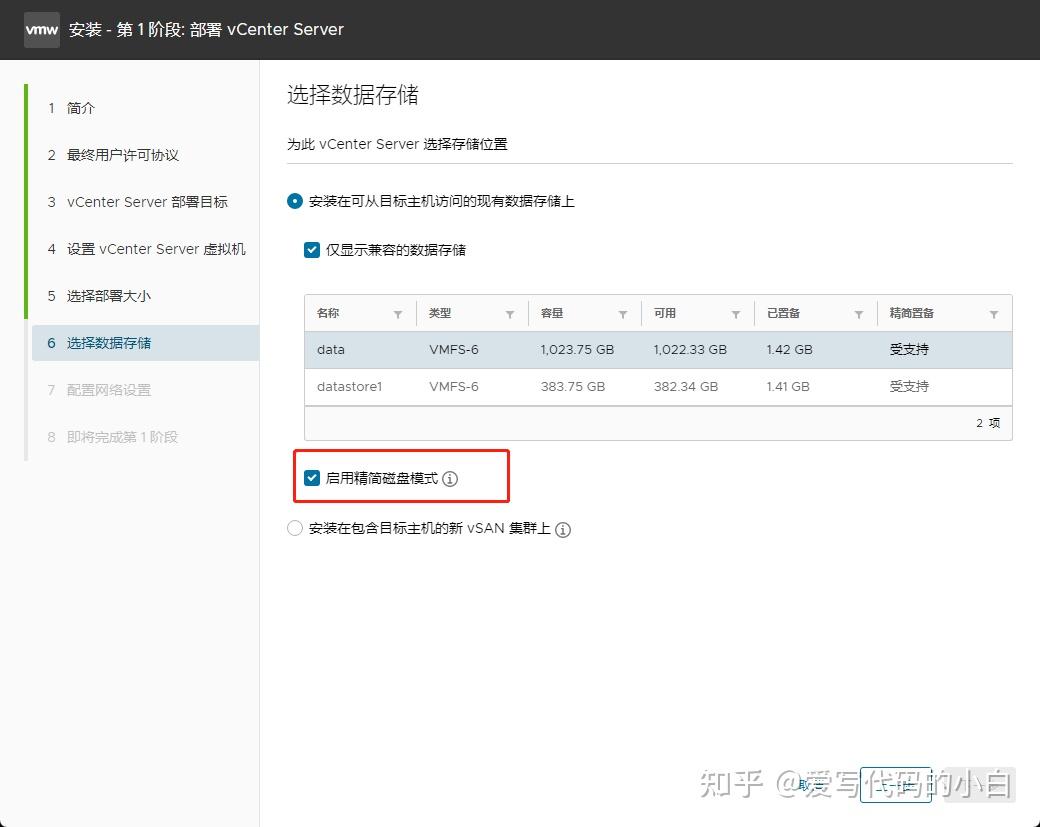Click the grey next button at bottom right
Viewport: 1040px width, 827px height.
(980, 785)
